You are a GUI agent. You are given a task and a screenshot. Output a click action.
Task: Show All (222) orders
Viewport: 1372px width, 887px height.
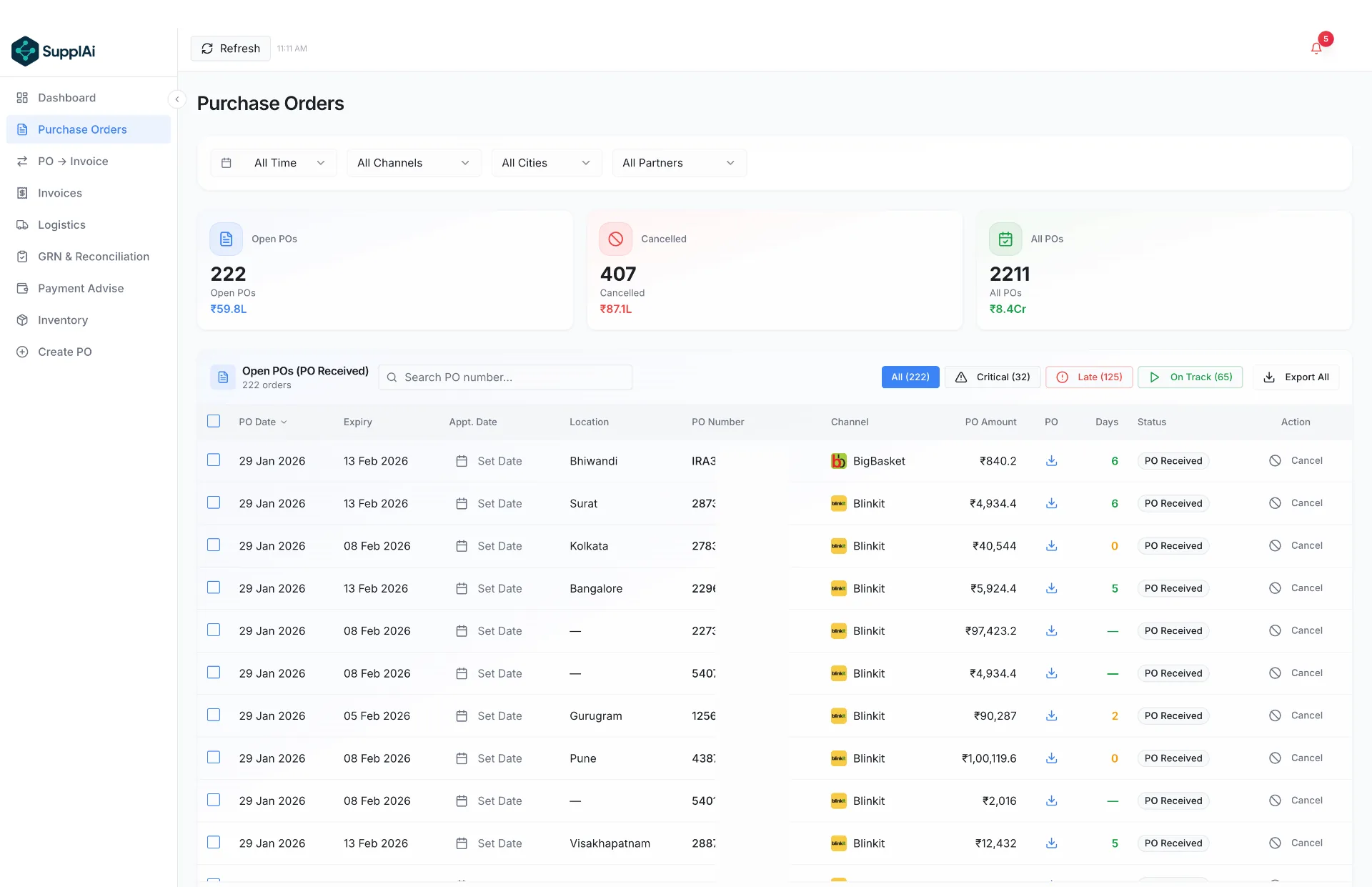(910, 377)
